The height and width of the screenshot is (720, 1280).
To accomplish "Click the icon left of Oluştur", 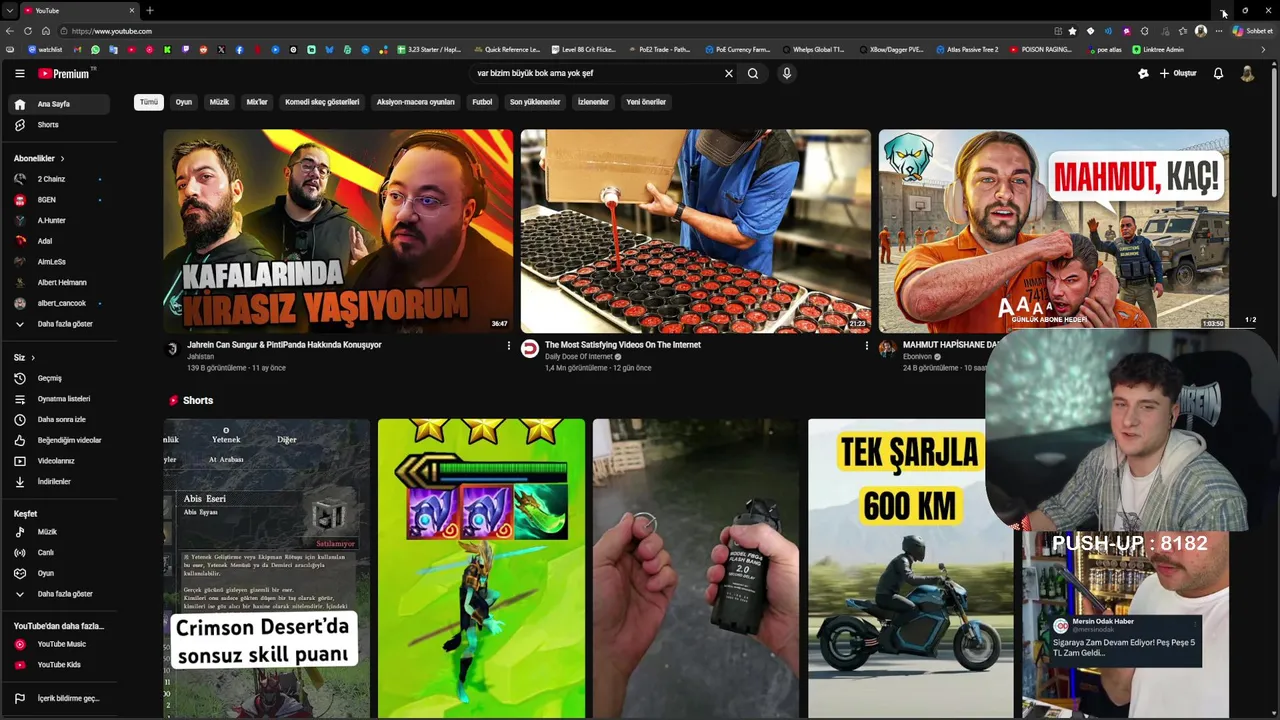I will click(x=1143, y=73).
